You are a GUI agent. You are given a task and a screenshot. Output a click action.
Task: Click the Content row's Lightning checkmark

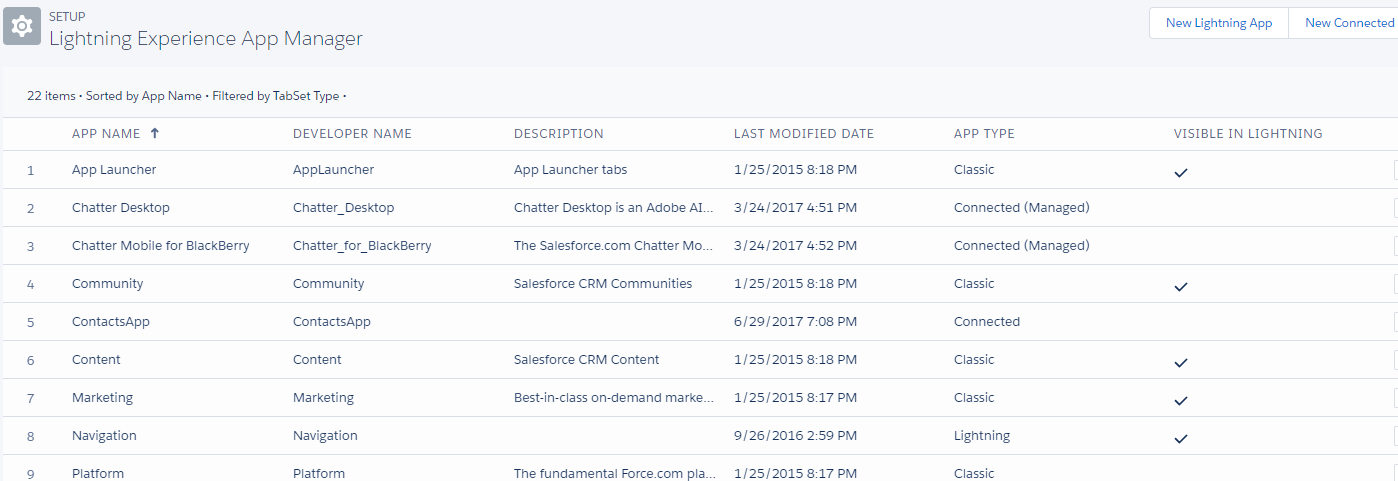[1181, 362]
